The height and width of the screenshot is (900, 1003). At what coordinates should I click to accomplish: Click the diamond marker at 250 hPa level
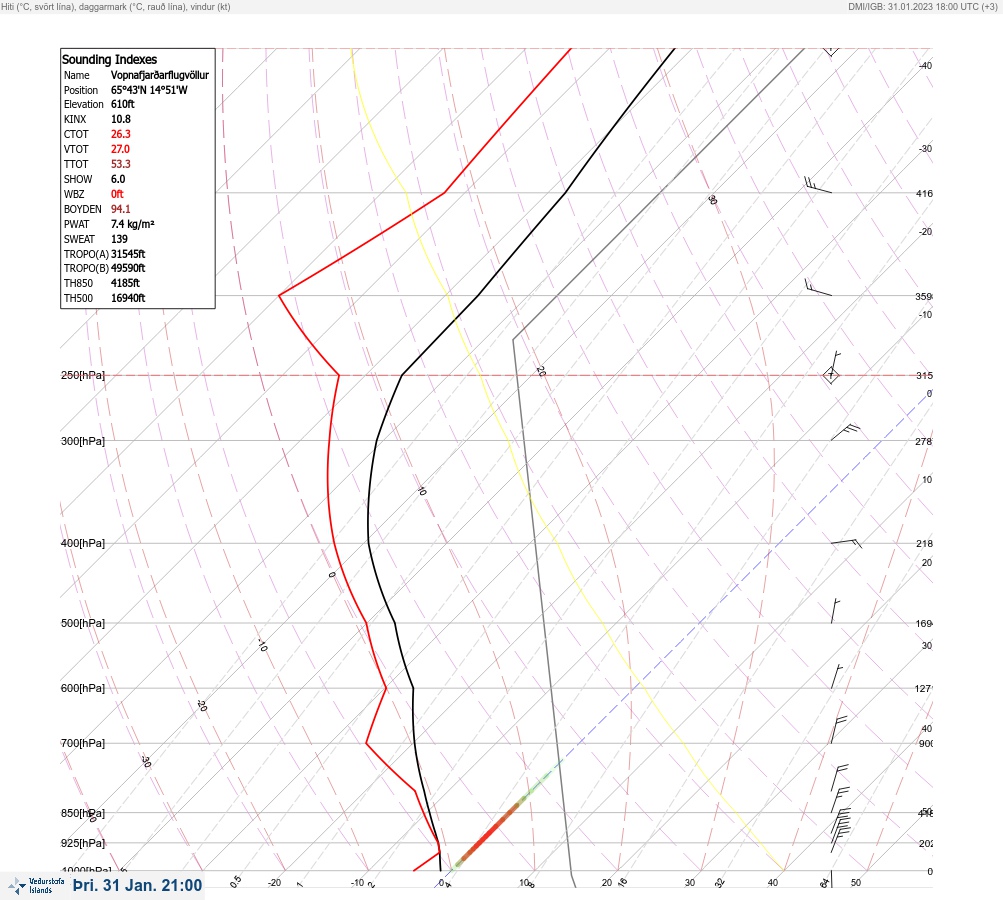pos(831,375)
